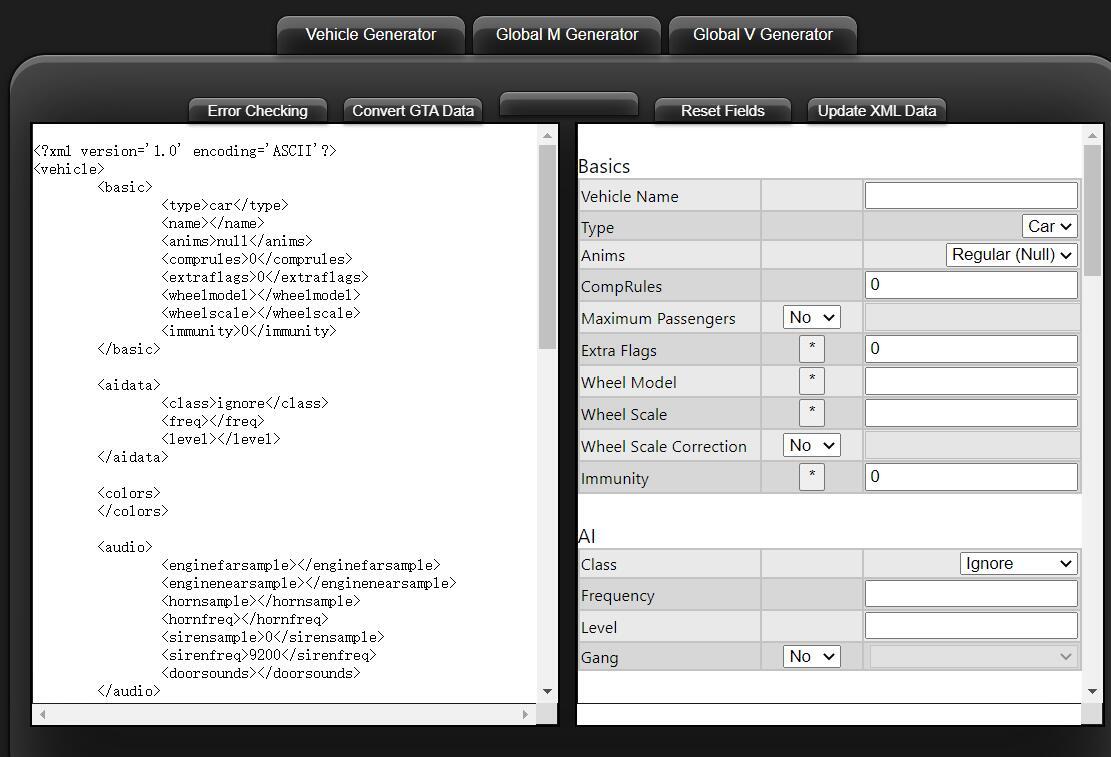Click the Wheel Scale input field
This screenshot has width=1111, height=757.
tap(971, 413)
